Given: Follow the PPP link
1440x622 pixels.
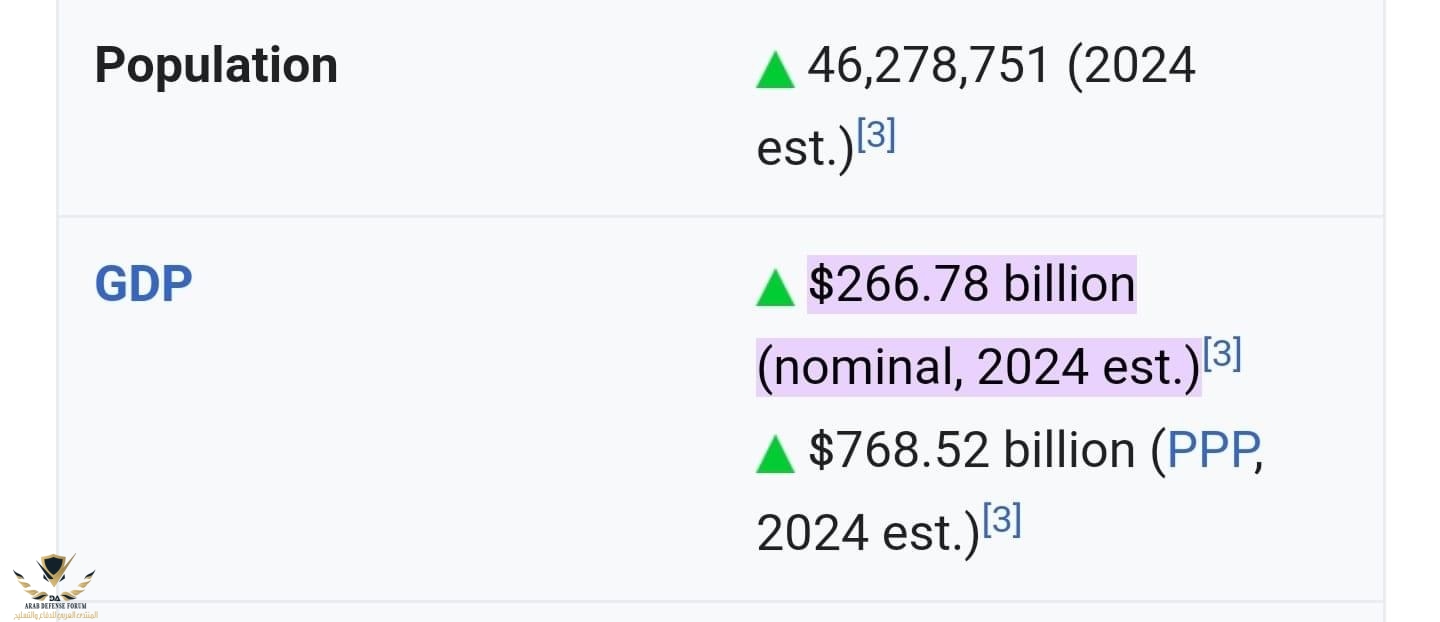Looking at the screenshot, I should pos(1212,451).
